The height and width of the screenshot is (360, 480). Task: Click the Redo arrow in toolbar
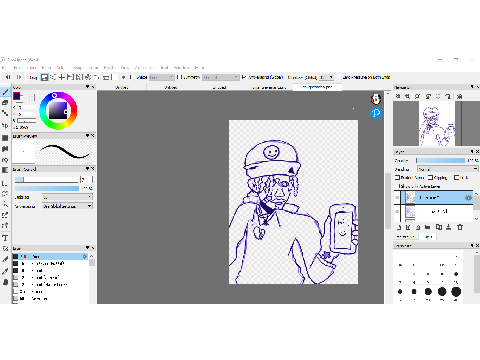tap(19, 77)
